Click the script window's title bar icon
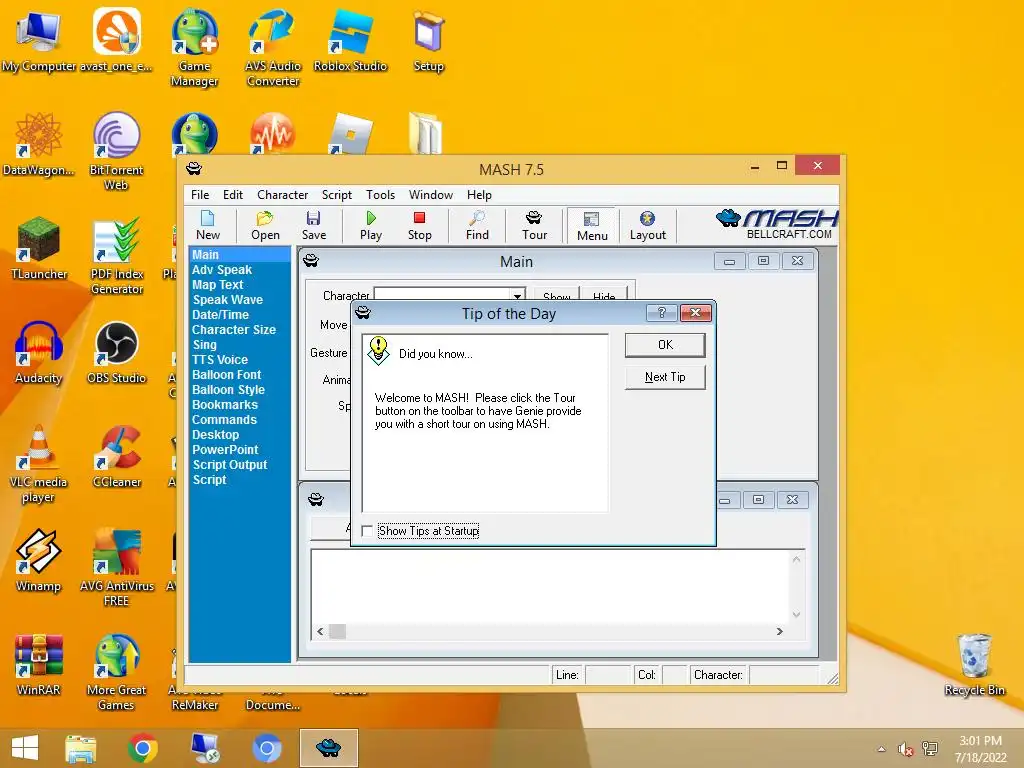Viewport: 1024px width, 768px height. [x=316, y=500]
